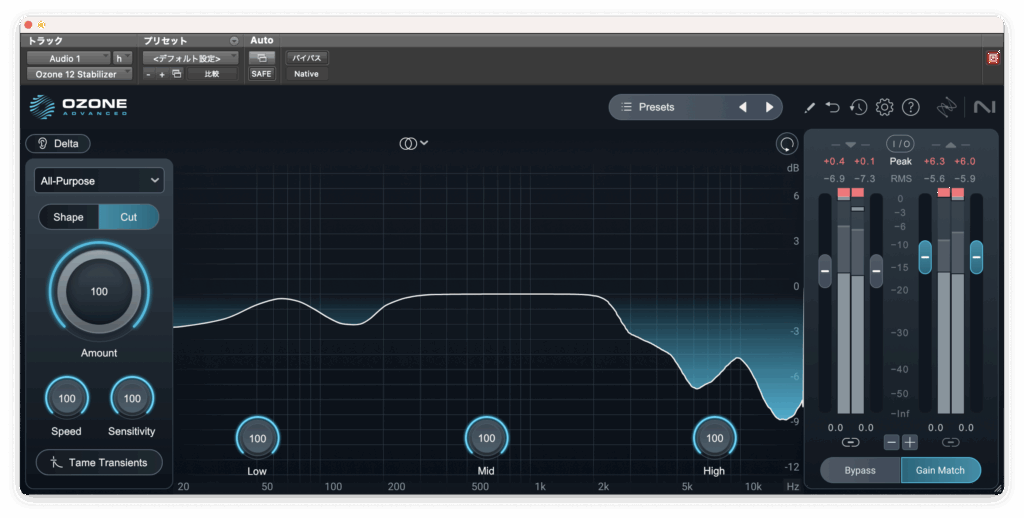Open the Audio 1 track selector

pos(68,58)
